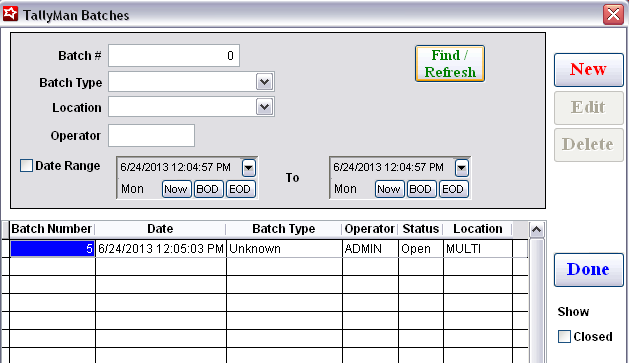Sort by Batch Number column header
629x363 pixels.
click(x=52, y=229)
